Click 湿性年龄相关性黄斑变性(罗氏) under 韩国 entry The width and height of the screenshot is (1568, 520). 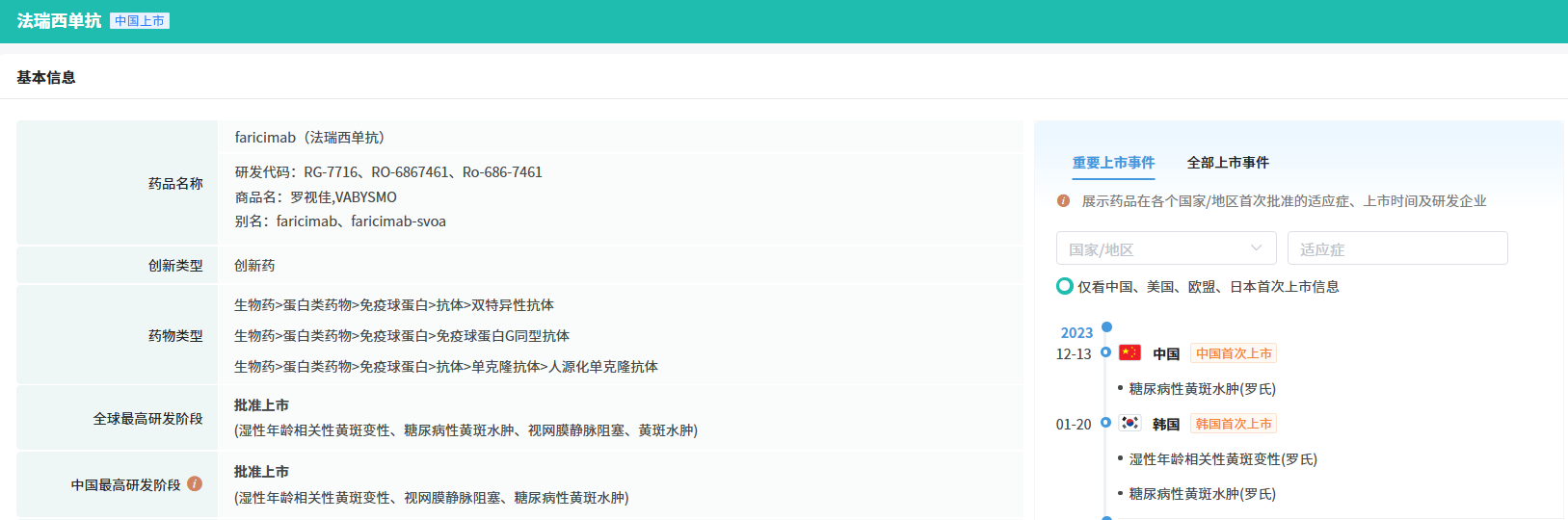[x=1223, y=459]
